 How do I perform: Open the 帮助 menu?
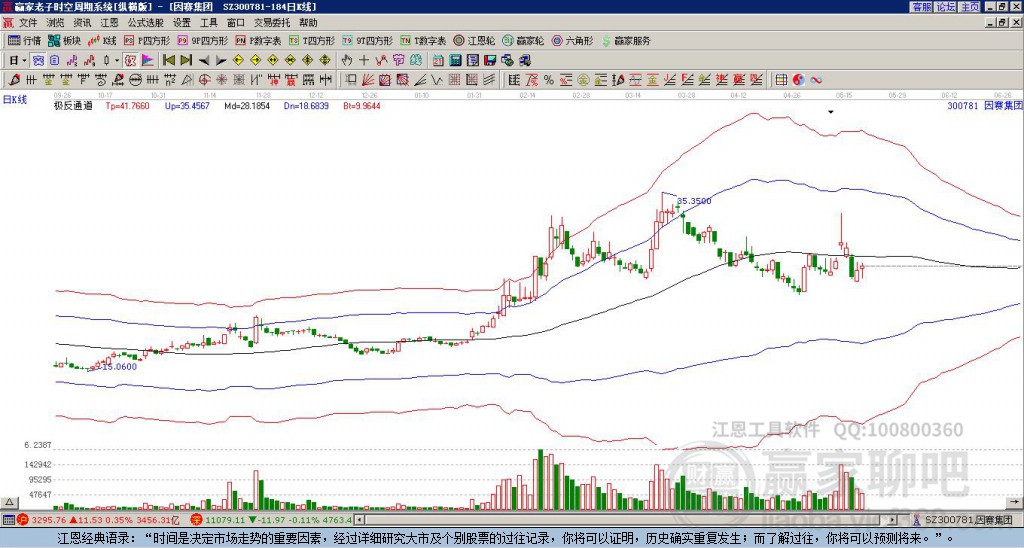pos(308,23)
